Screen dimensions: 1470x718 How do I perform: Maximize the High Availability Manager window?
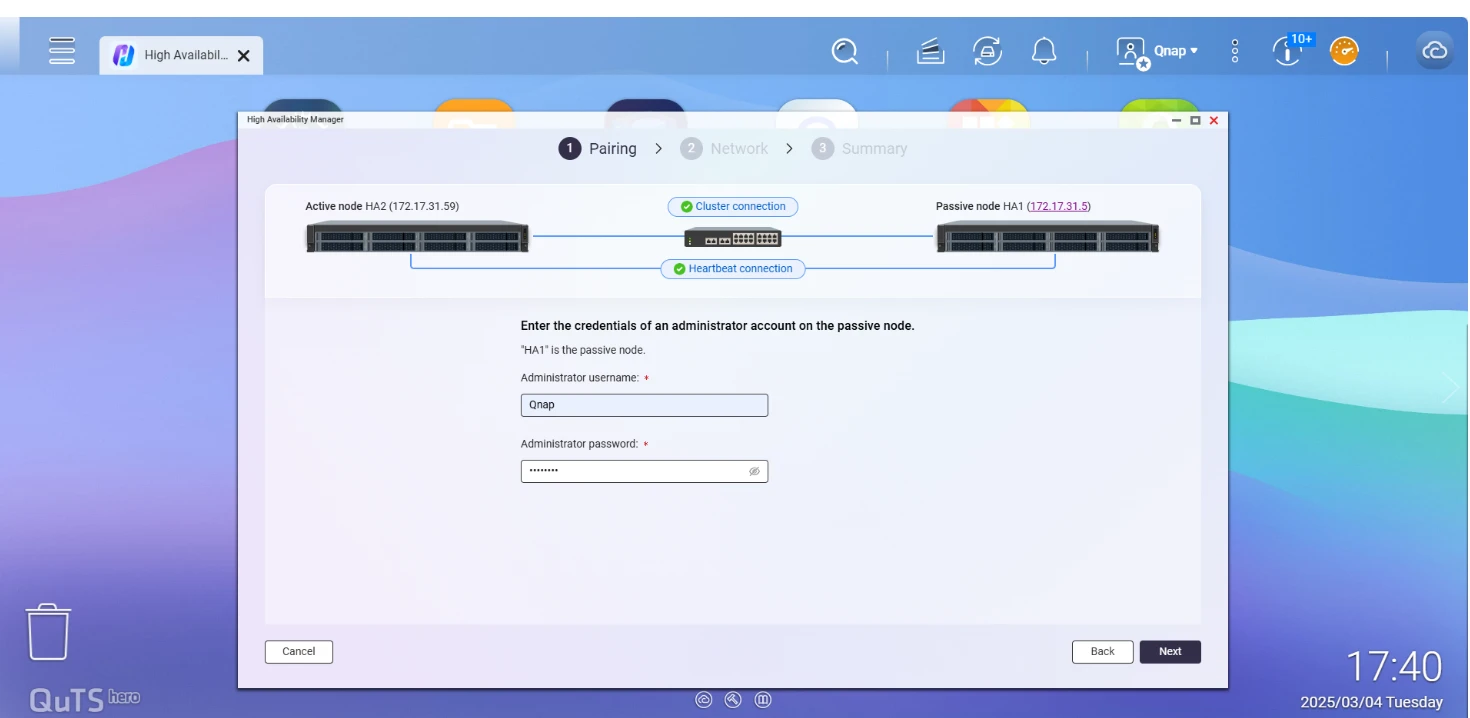click(1195, 120)
